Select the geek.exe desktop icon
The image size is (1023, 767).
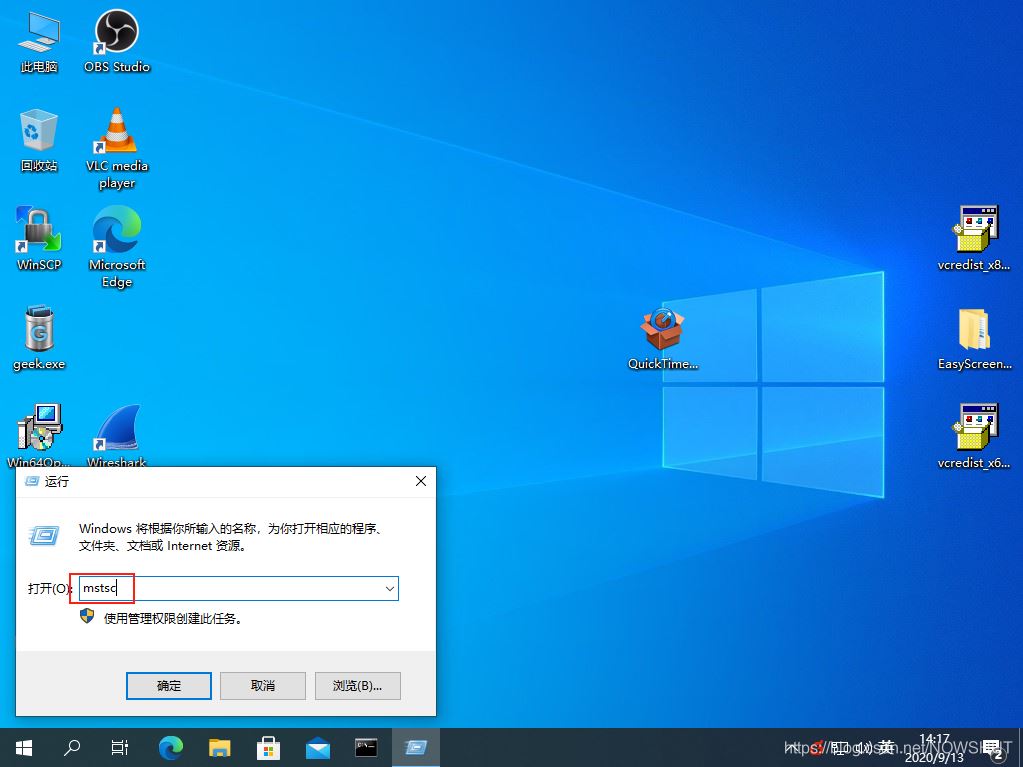click(39, 330)
